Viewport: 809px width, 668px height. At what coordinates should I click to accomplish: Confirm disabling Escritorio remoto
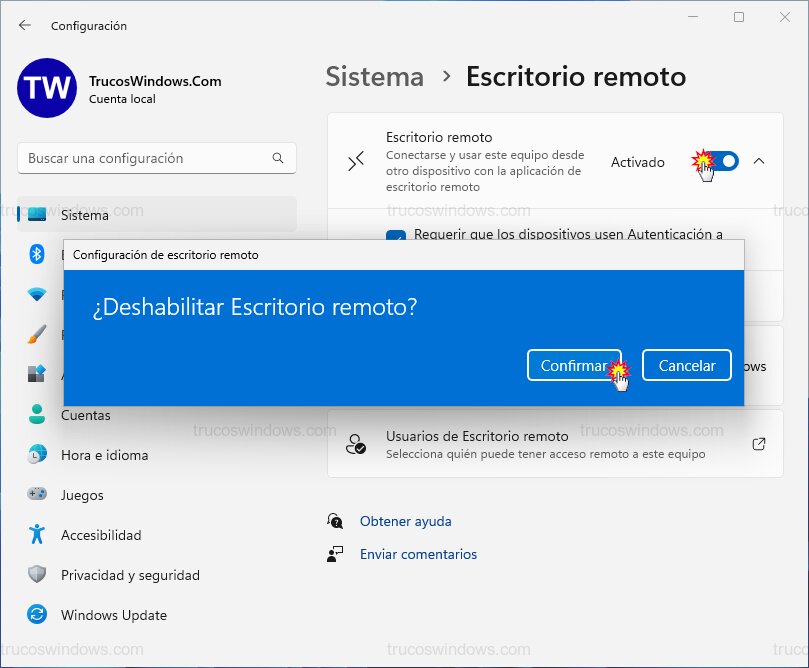pos(575,365)
